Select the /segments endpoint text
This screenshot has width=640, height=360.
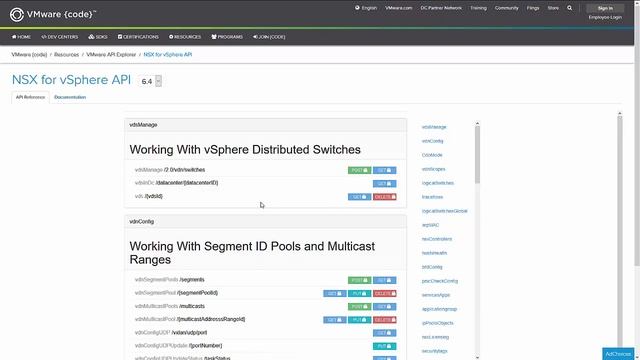(x=192, y=280)
